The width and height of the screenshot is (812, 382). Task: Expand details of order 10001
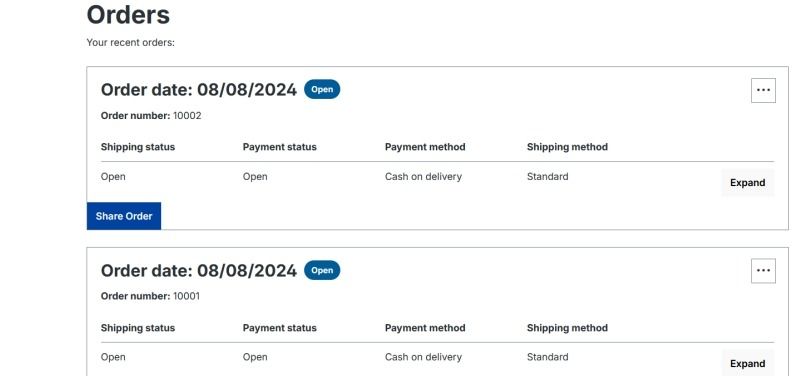(x=747, y=363)
